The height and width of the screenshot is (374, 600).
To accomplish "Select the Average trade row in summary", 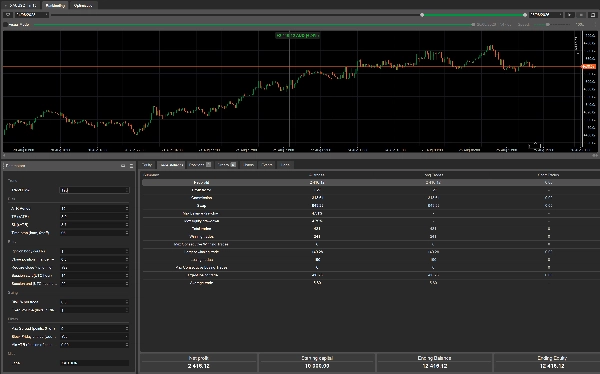I will 370,283.
